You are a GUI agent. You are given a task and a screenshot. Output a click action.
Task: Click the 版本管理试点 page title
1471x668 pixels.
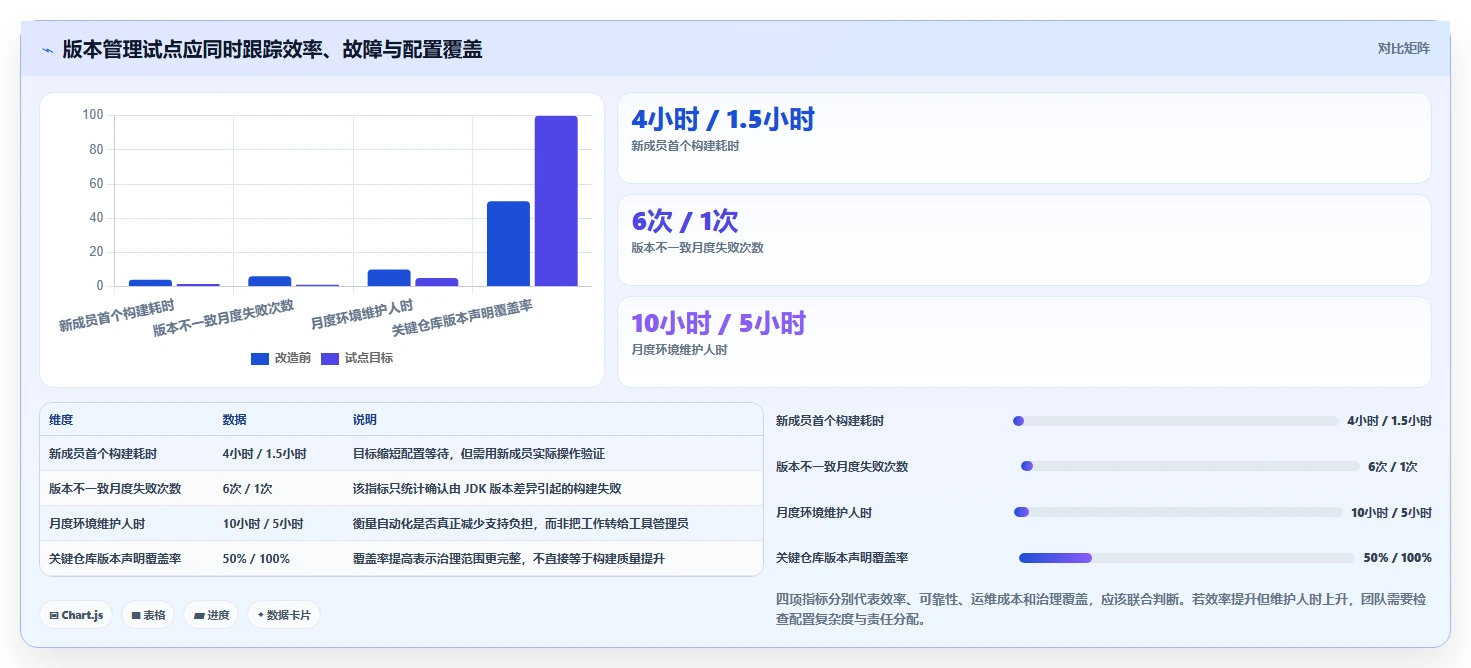[x=272, y=49]
